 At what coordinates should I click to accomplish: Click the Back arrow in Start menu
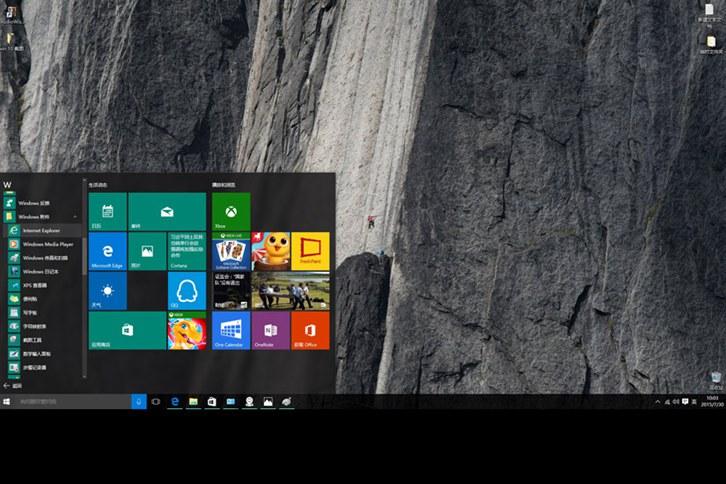(x=6, y=385)
